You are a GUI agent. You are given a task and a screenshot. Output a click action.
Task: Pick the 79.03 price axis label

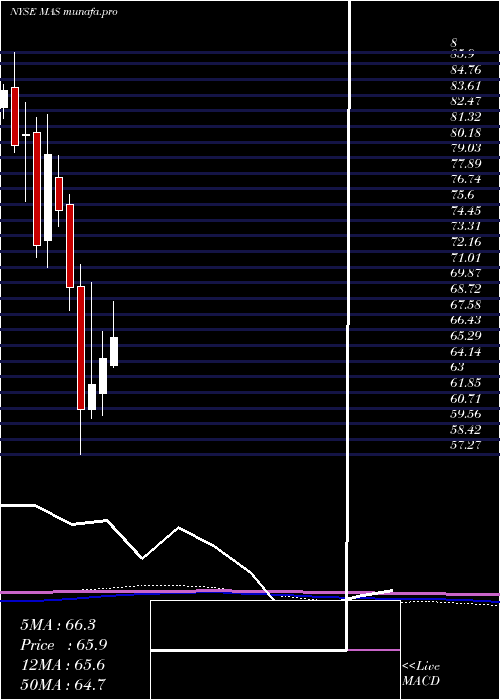point(466,148)
